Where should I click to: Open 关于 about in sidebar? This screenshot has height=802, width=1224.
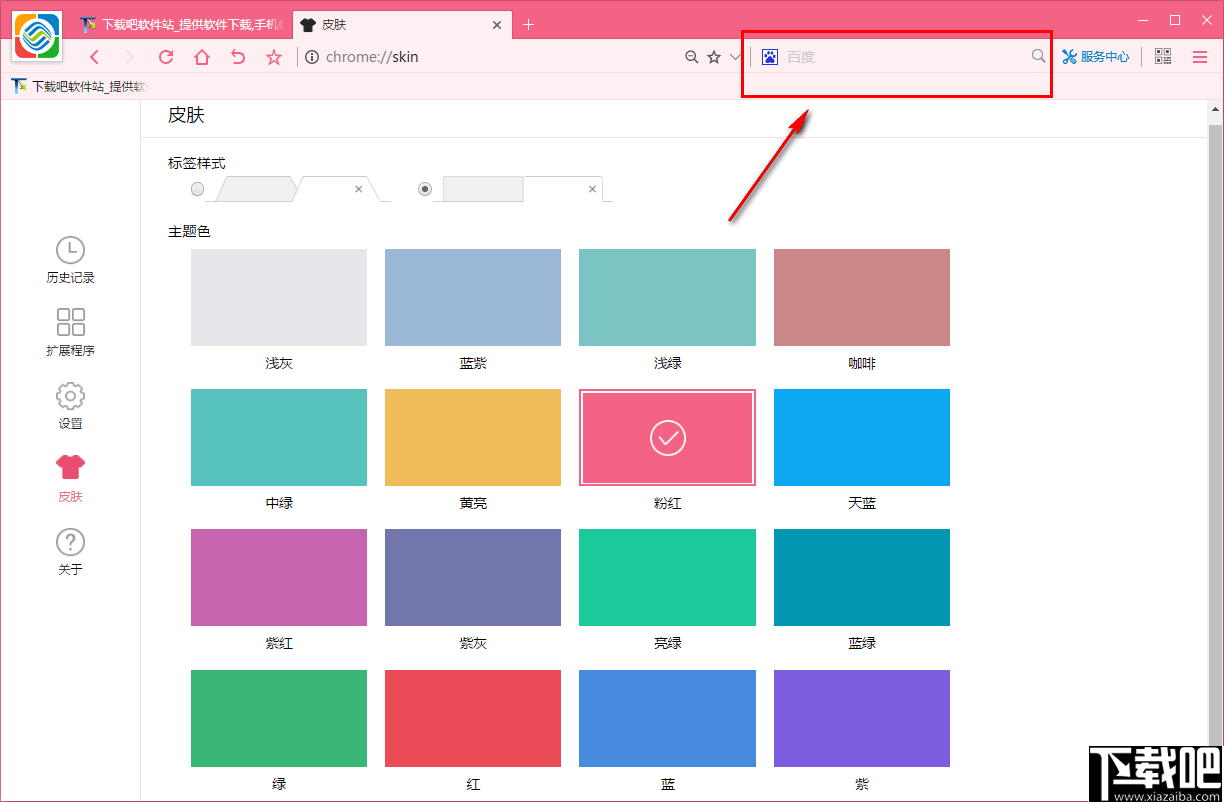click(70, 551)
